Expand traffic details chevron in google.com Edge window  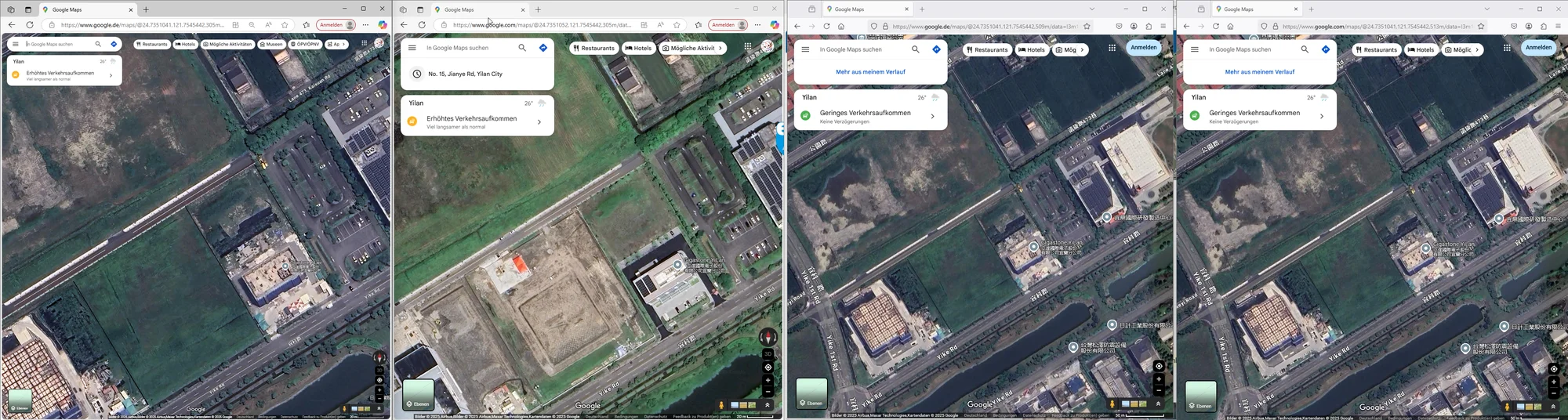[x=539, y=122]
